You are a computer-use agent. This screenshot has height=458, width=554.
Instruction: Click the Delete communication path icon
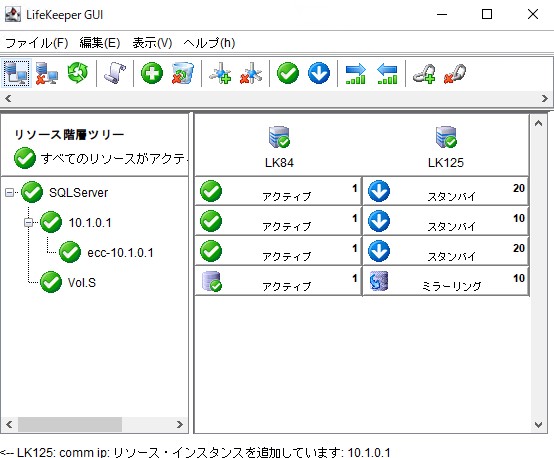coord(251,73)
